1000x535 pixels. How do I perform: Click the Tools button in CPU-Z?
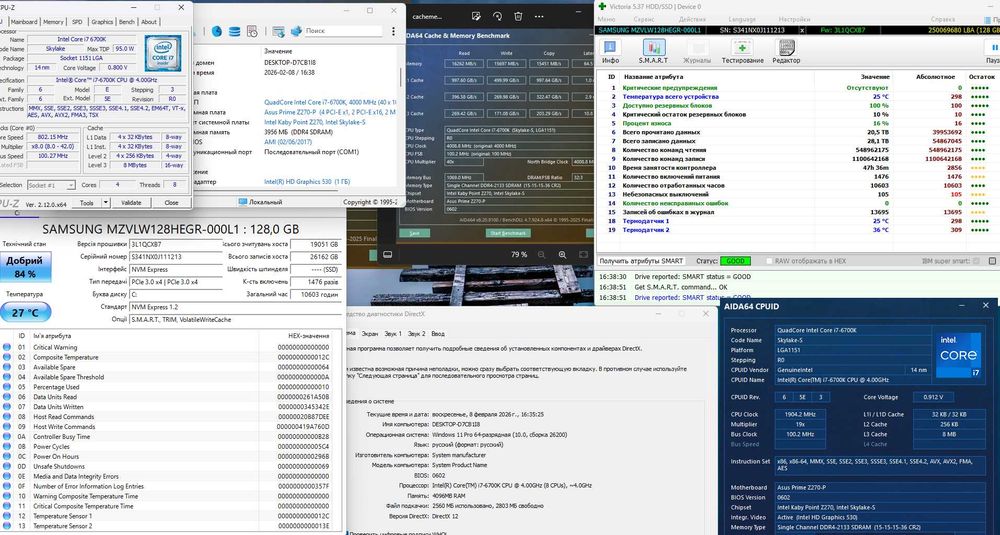(85, 203)
